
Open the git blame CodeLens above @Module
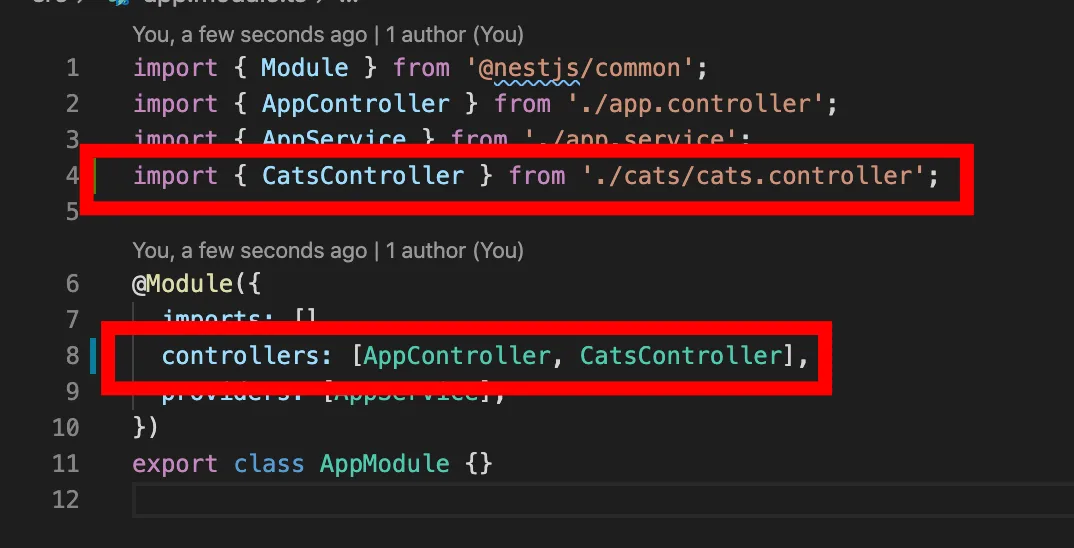328,251
